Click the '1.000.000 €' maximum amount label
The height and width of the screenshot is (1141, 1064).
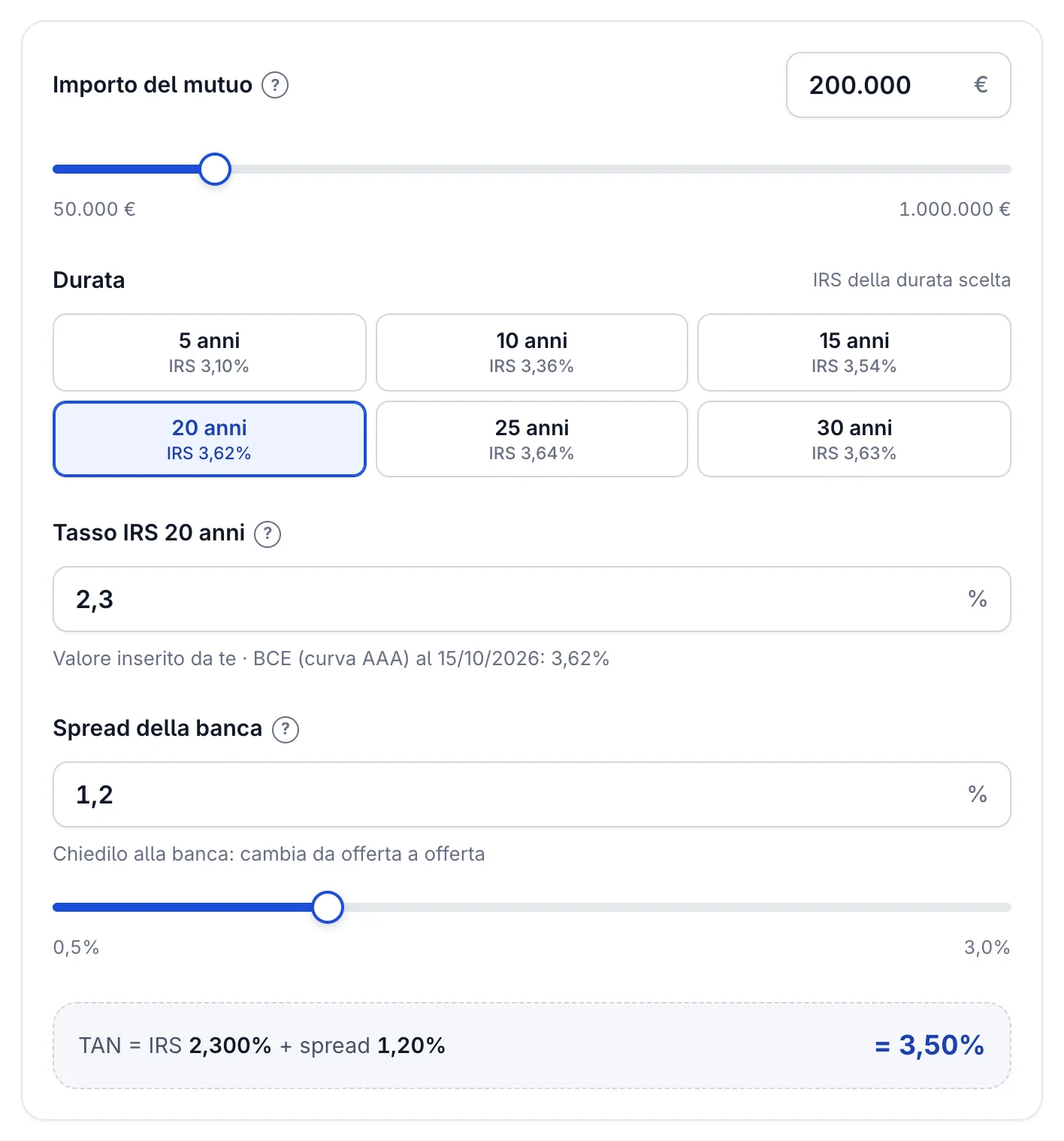pos(954,209)
